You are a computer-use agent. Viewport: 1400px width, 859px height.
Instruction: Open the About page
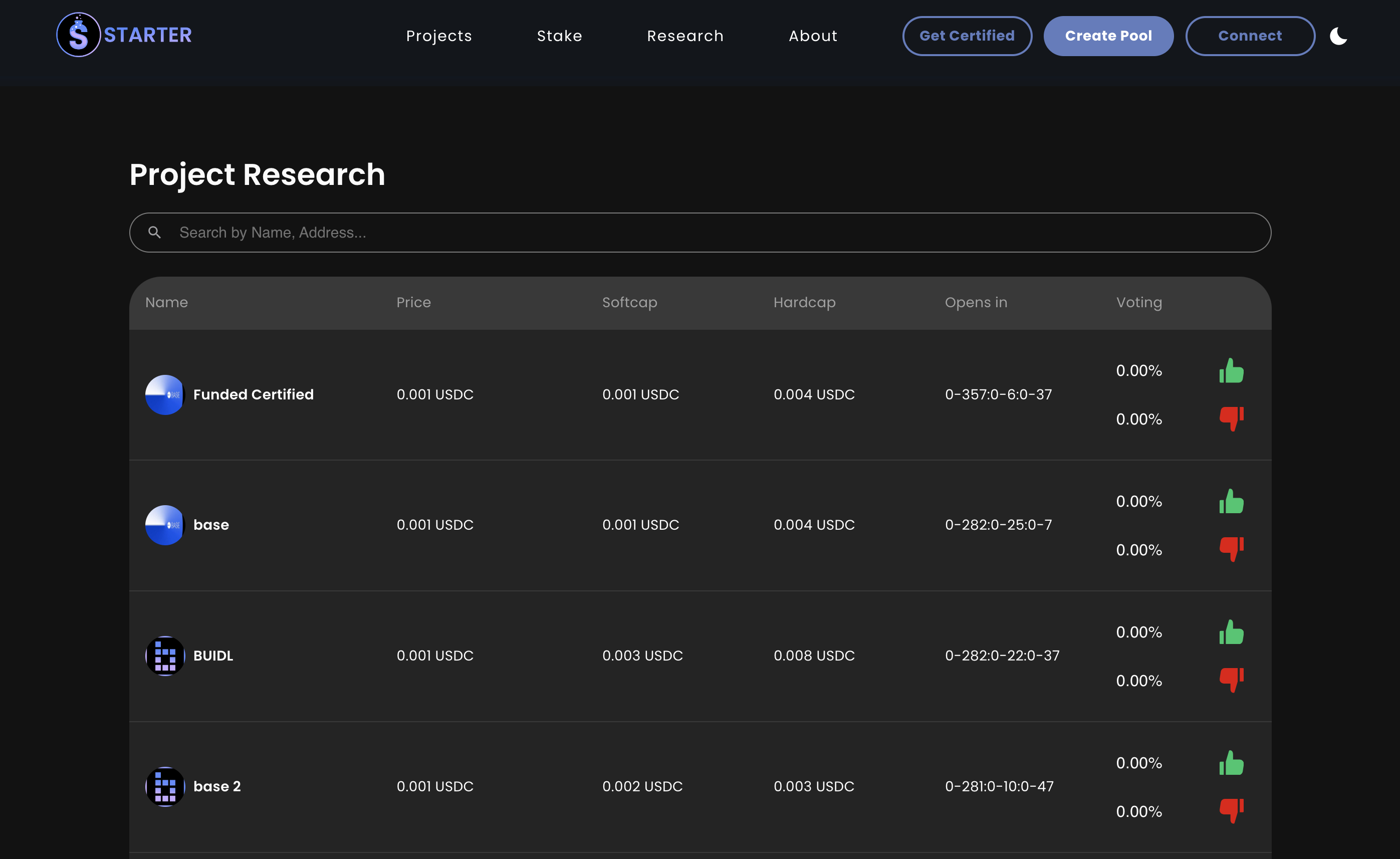tap(813, 36)
